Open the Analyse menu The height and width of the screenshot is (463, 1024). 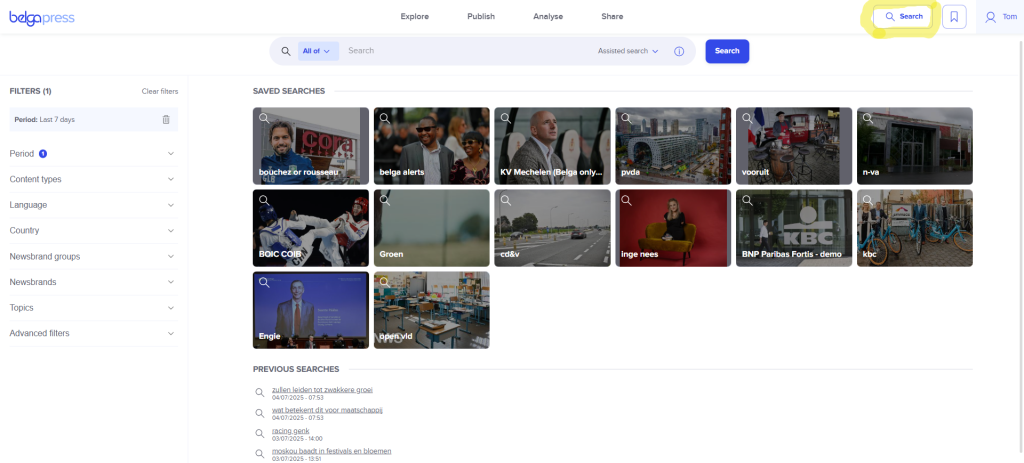tap(548, 16)
